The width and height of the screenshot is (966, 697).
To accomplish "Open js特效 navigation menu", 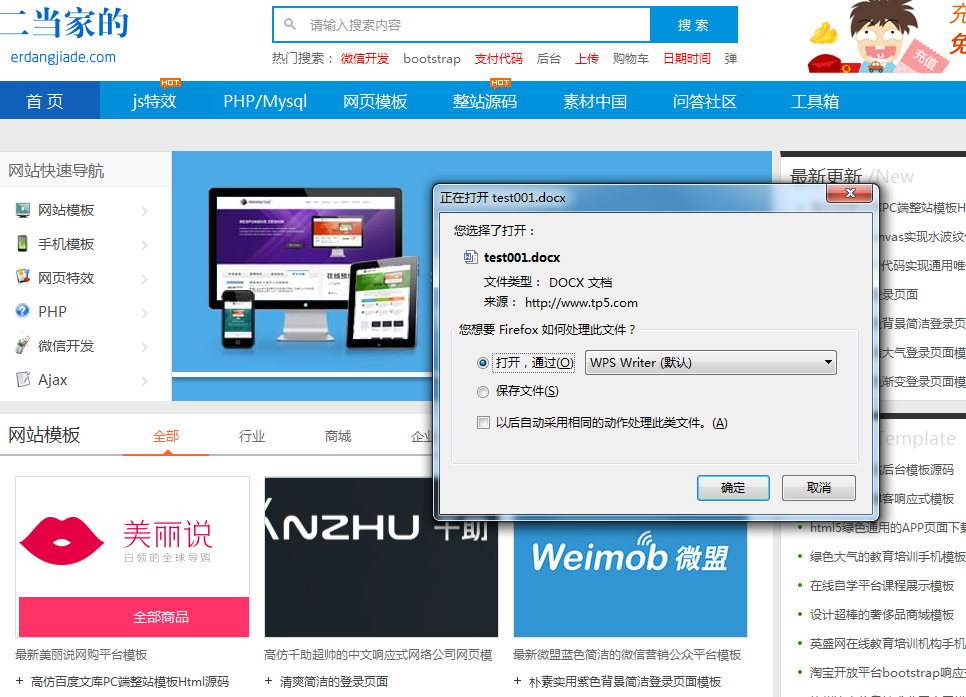I will tap(154, 100).
